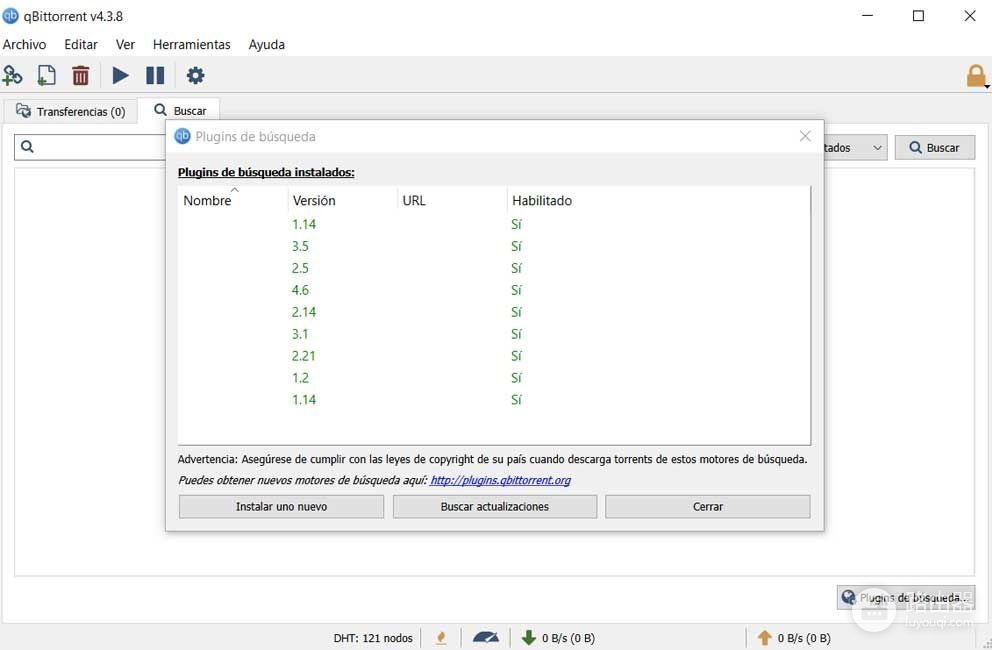Sort by the Versión column header
The image size is (992, 650).
[x=342, y=200]
